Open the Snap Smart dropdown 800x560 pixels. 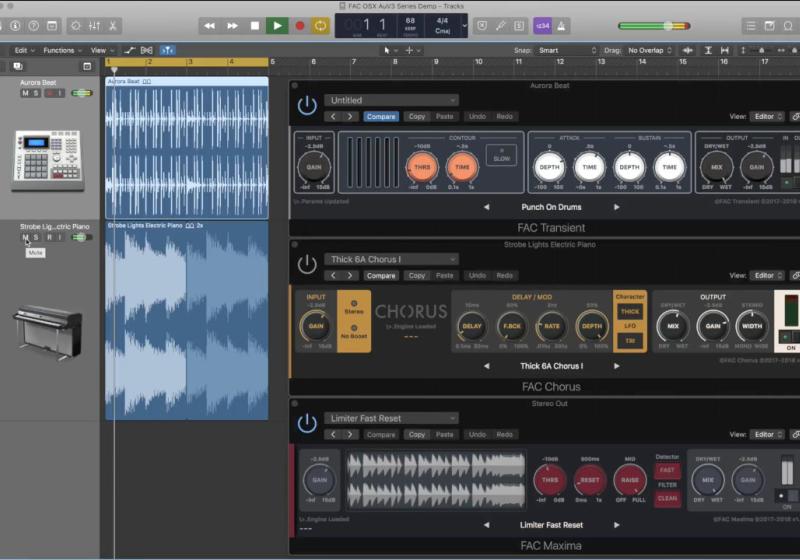(564, 50)
